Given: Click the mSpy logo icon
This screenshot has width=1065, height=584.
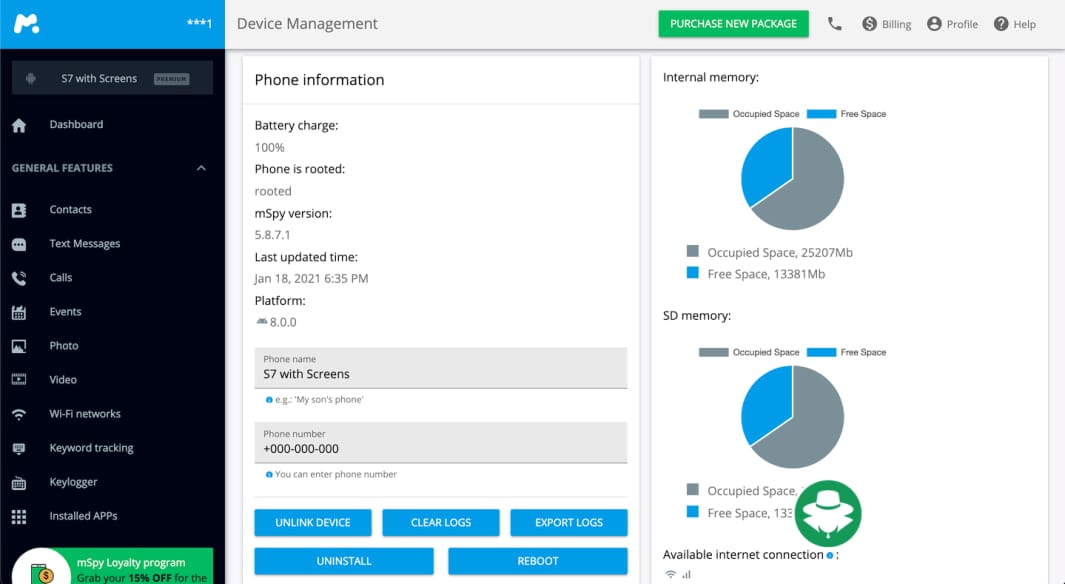Looking at the screenshot, I should click(x=26, y=23).
